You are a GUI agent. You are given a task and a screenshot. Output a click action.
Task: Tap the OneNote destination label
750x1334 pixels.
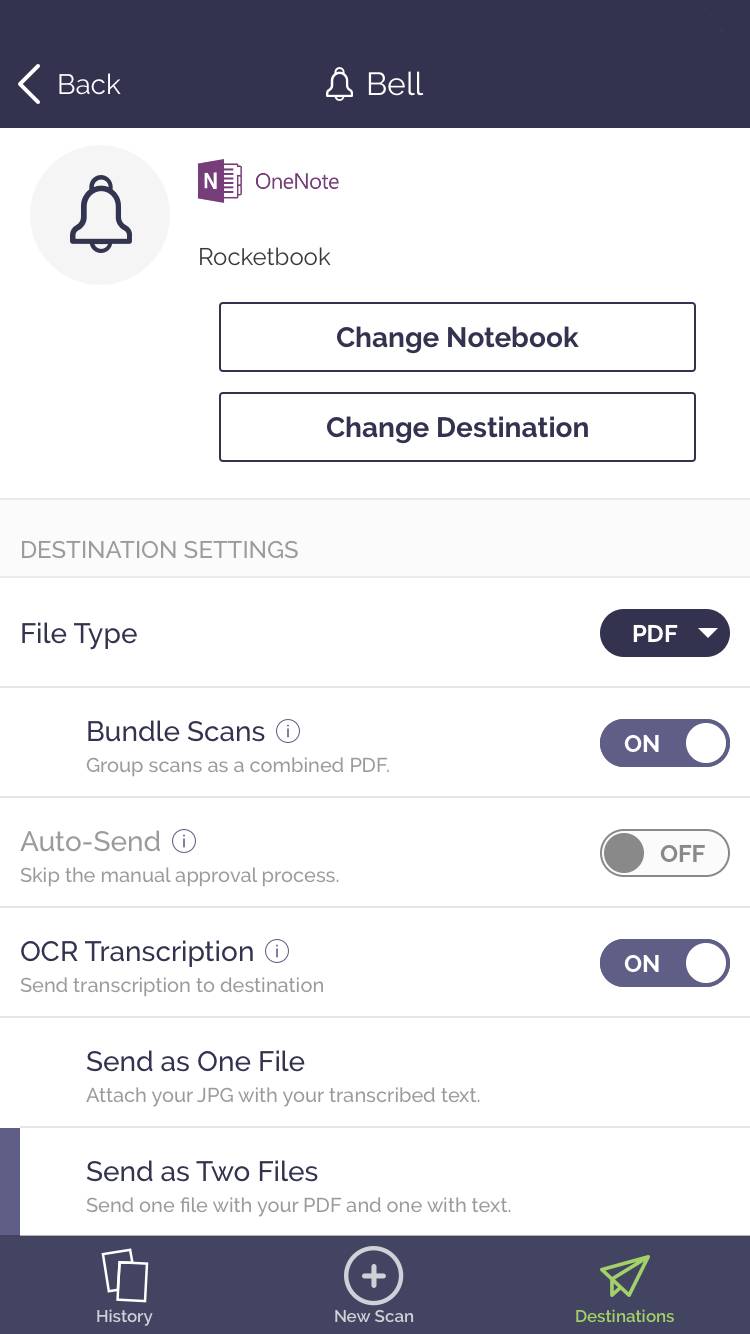click(x=297, y=181)
